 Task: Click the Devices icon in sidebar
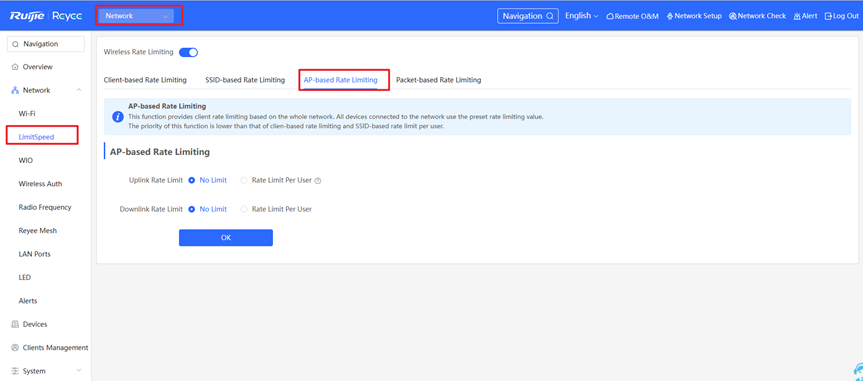coord(15,324)
